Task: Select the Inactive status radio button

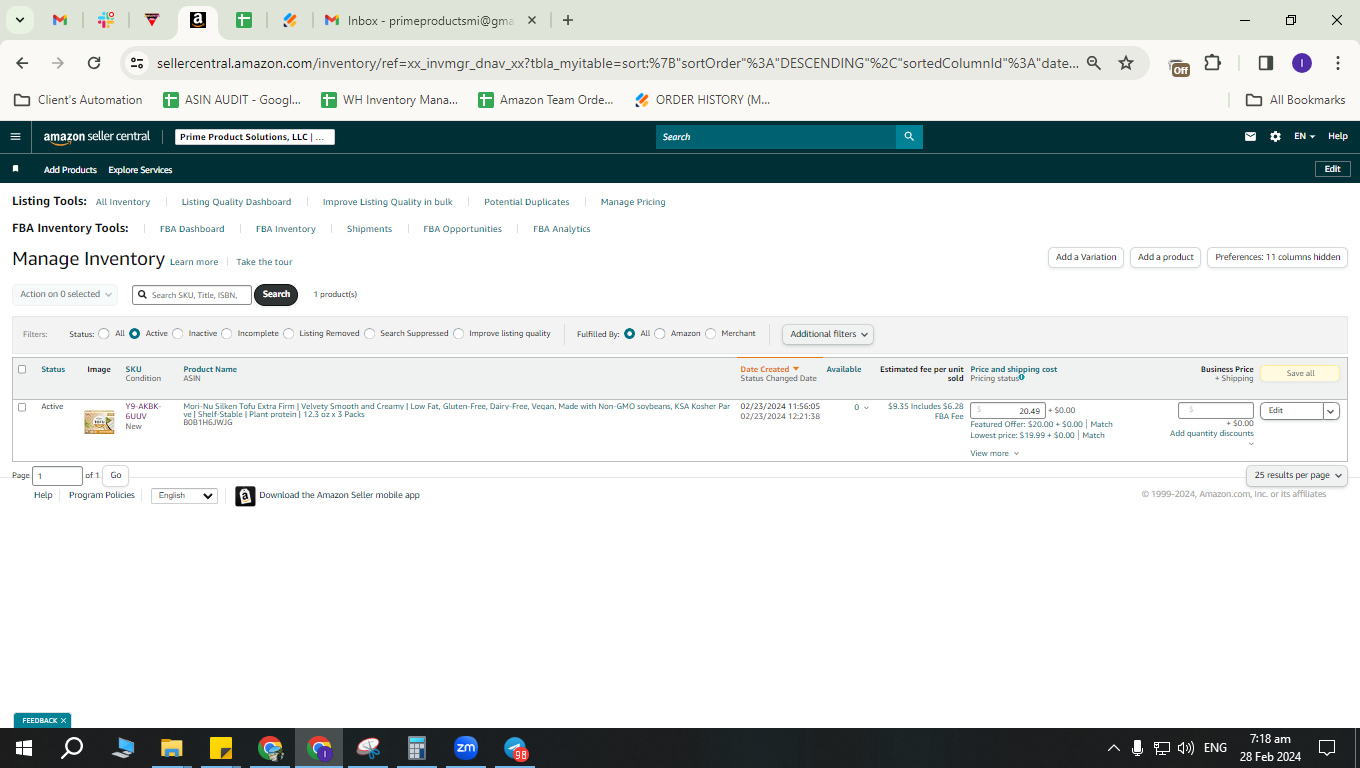Action: (178, 334)
